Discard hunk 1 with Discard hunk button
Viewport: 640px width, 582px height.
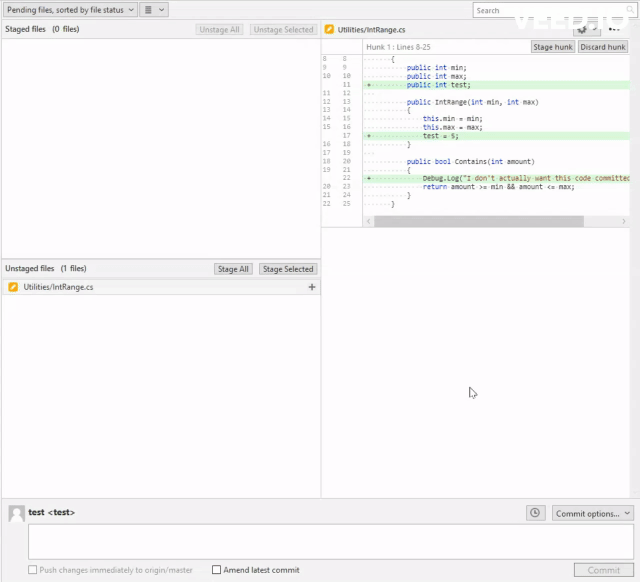[603, 47]
